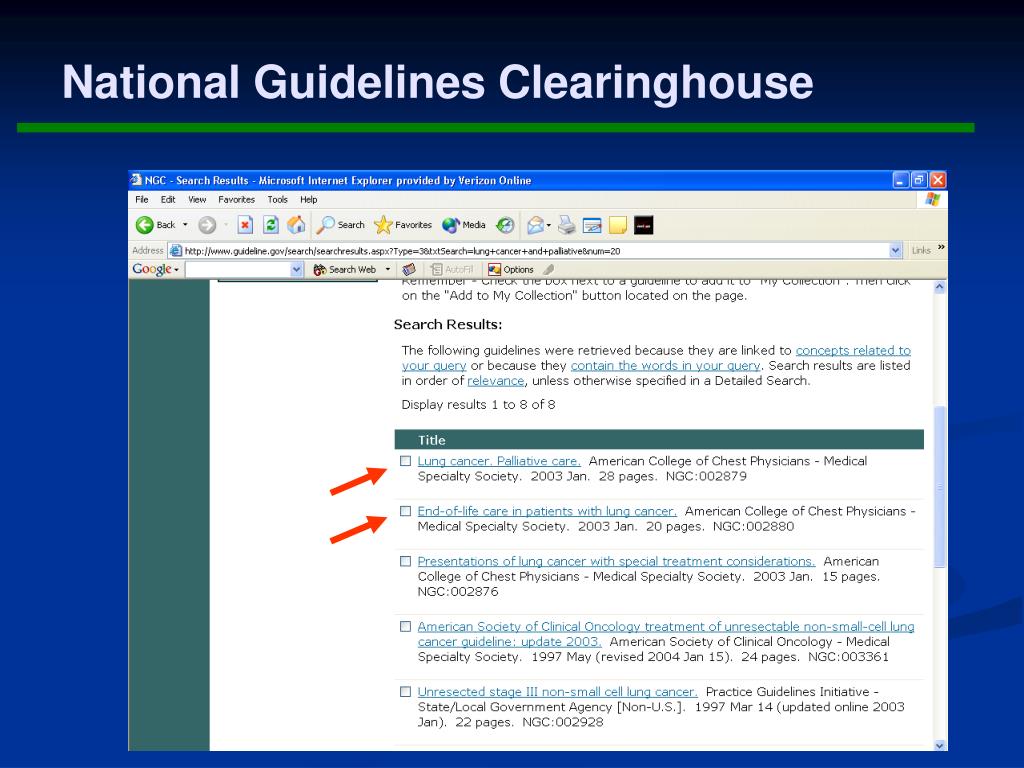This screenshot has width=1024, height=768.
Task: Open the File menu
Action: pyautogui.click(x=142, y=200)
